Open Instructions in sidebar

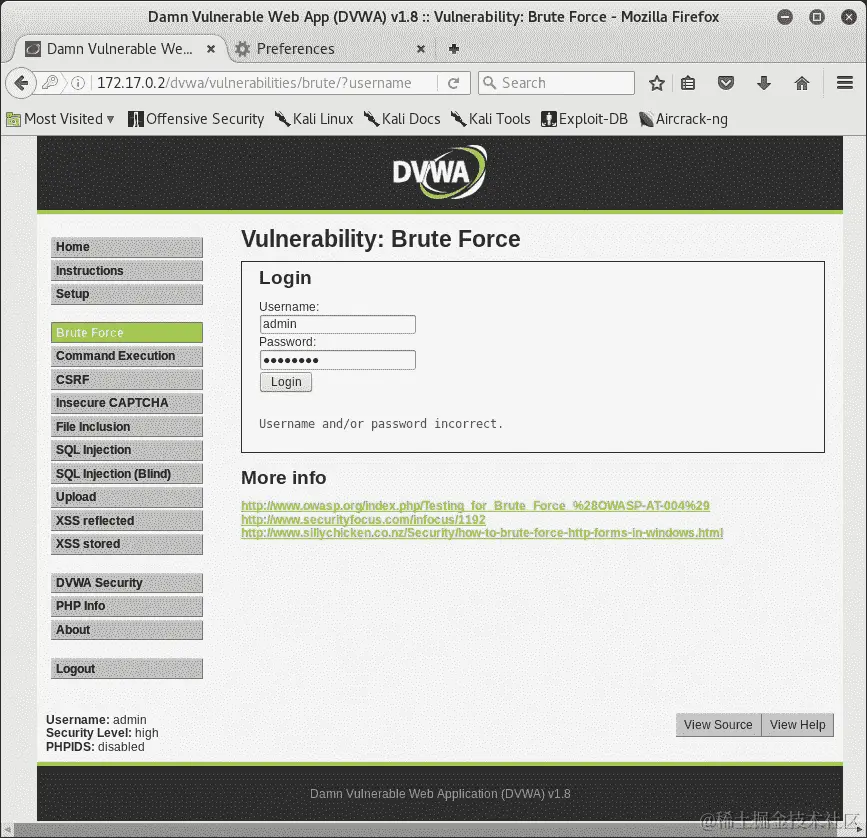pyautogui.click(x=127, y=271)
